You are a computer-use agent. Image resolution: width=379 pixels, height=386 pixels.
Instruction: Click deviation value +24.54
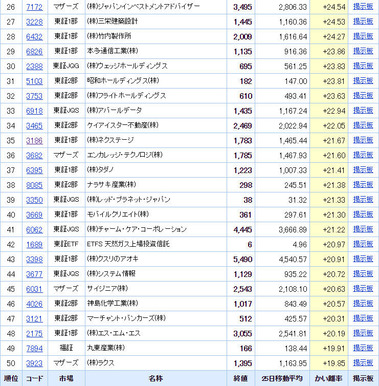tap(334, 7)
